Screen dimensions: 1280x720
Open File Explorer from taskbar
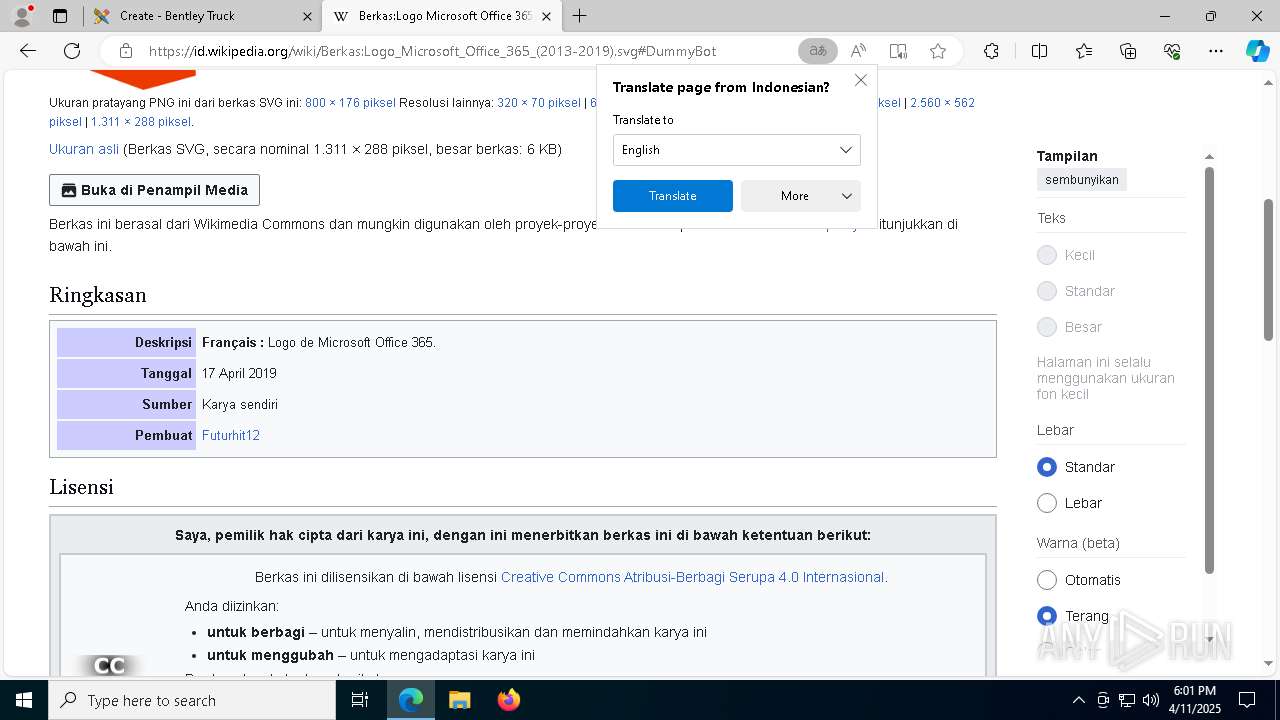tap(459, 700)
